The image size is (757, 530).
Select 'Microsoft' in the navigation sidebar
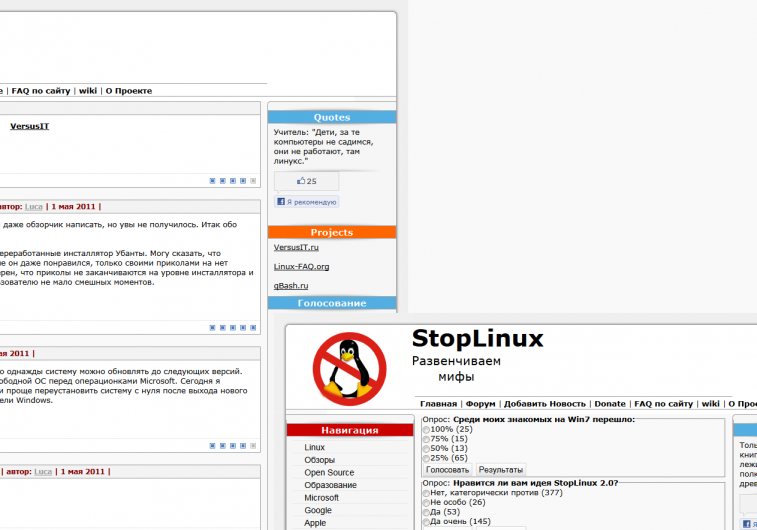pos(322,498)
